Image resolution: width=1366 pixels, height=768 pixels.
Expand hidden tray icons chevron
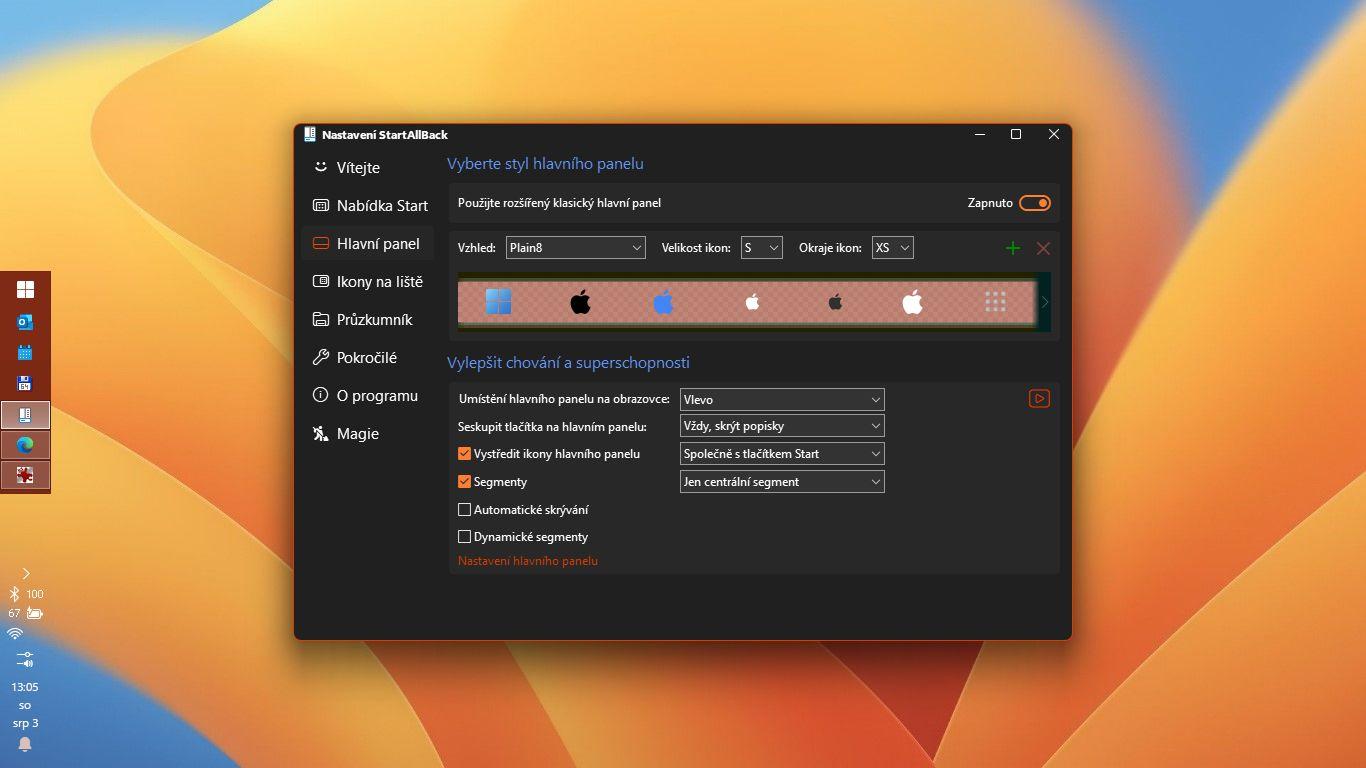pyautogui.click(x=25, y=573)
